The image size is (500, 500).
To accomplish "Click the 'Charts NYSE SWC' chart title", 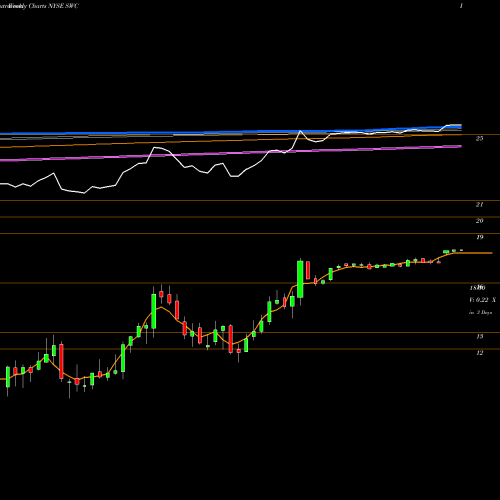I will point(53,6).
